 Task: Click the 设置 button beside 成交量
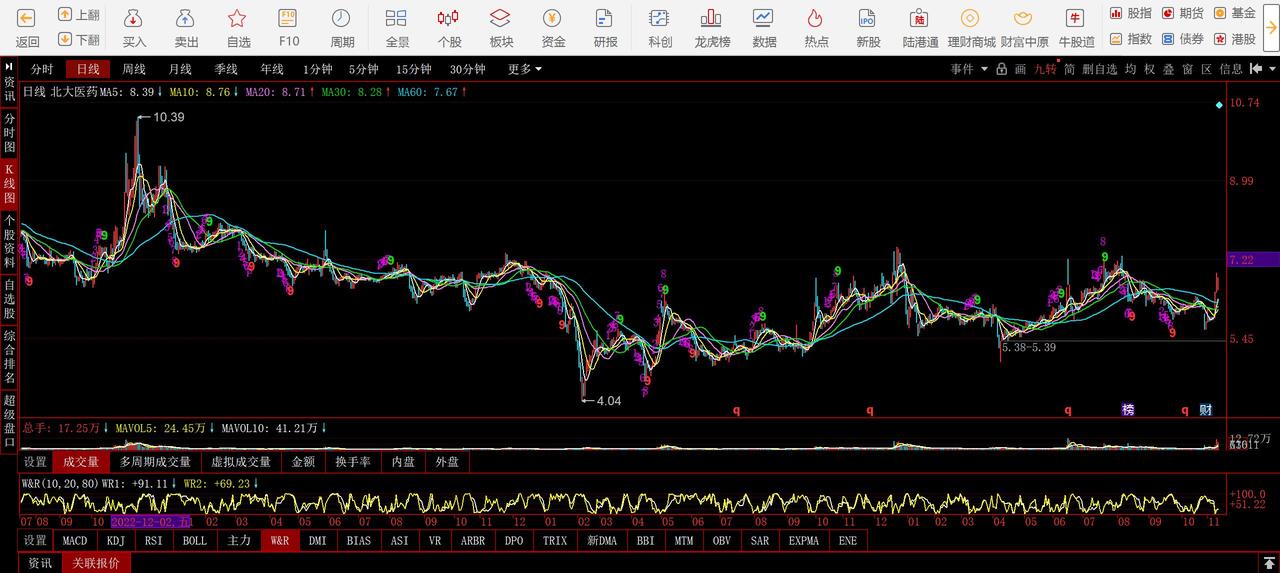point(35,462)
